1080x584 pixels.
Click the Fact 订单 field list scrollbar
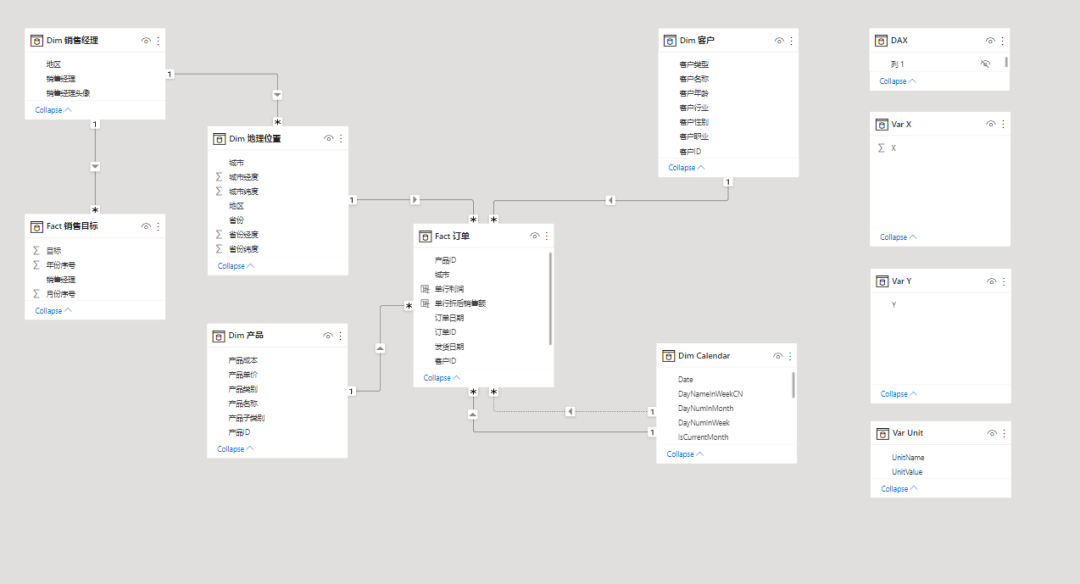(x=550, y=298)
